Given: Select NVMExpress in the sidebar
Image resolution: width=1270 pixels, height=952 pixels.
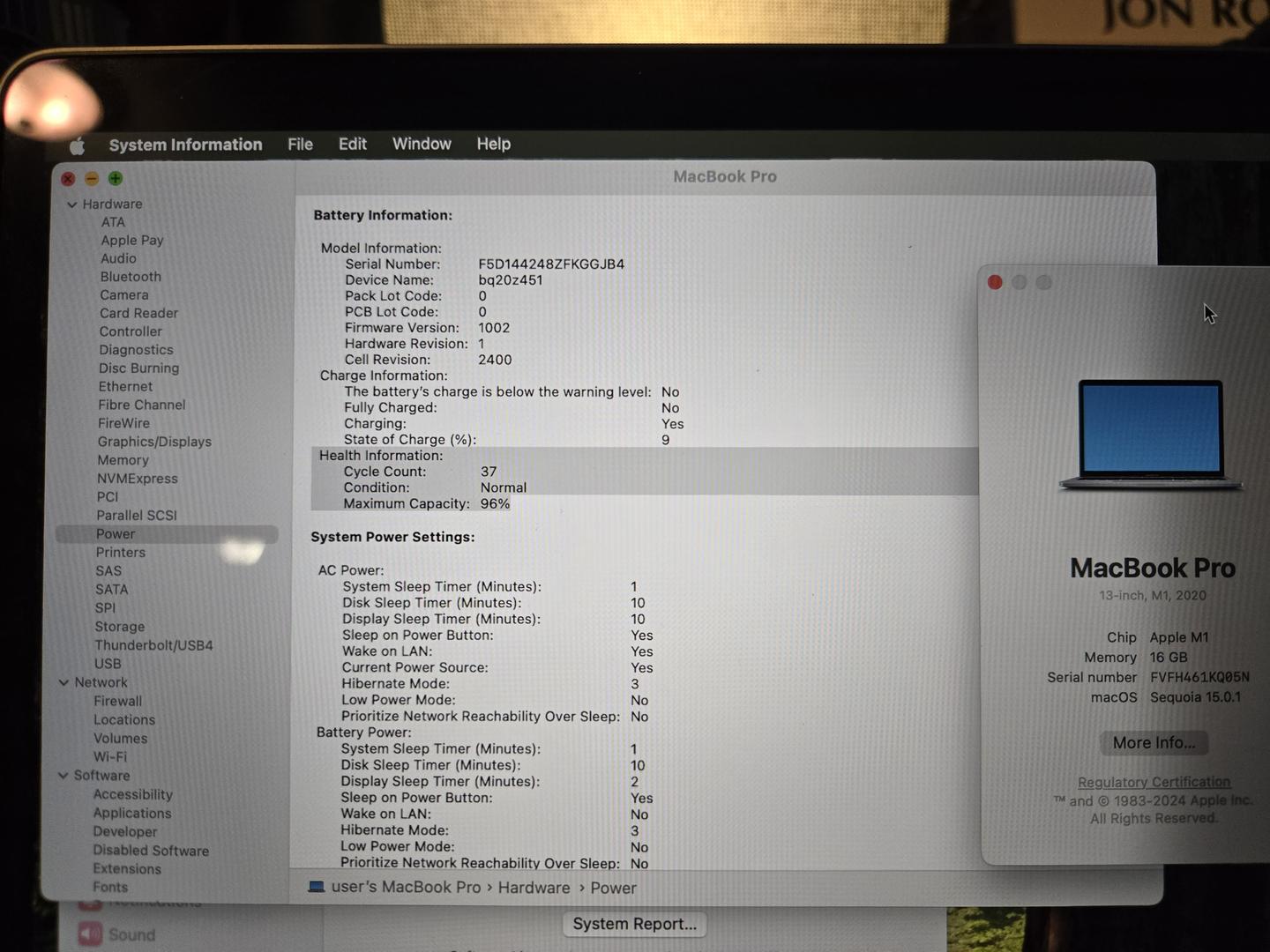Looking at the screenshot, I should pos(137,479).
